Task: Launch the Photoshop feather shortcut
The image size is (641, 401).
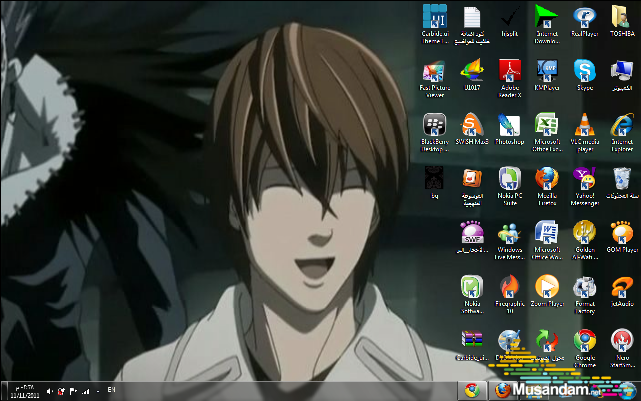Action: (510, 129)
